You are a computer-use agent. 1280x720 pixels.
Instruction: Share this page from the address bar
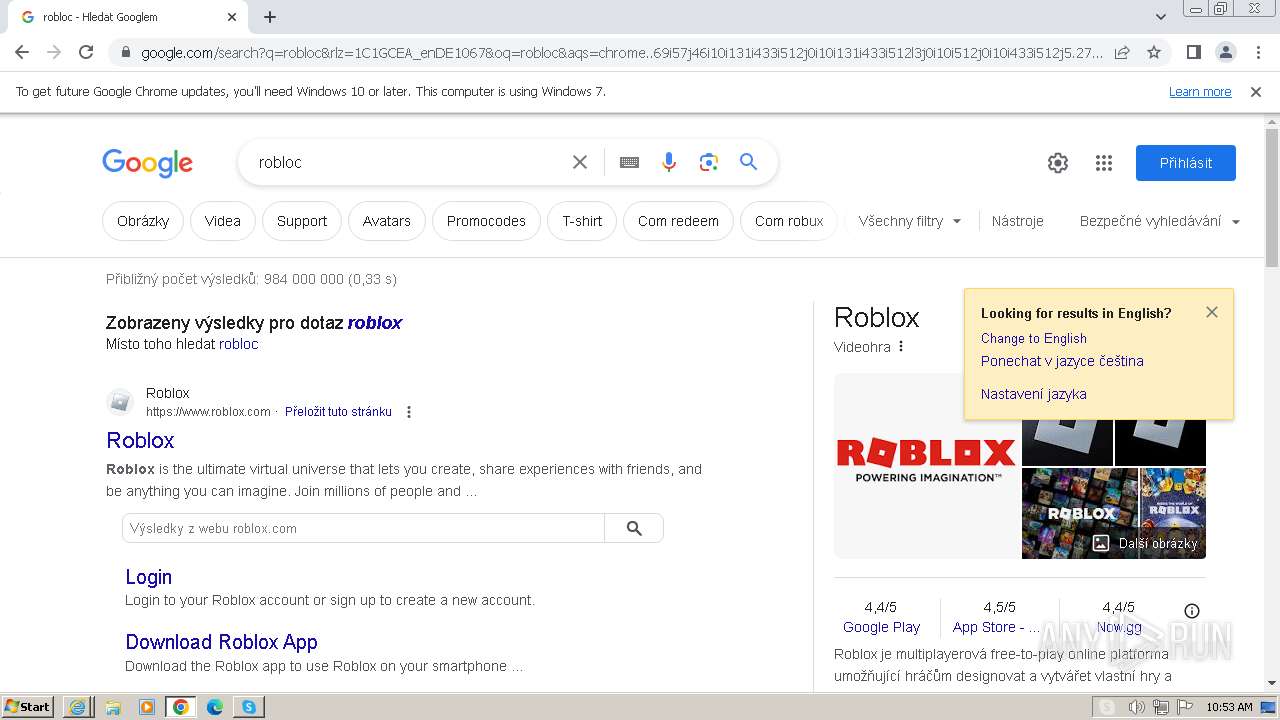tap(1122, 52)
